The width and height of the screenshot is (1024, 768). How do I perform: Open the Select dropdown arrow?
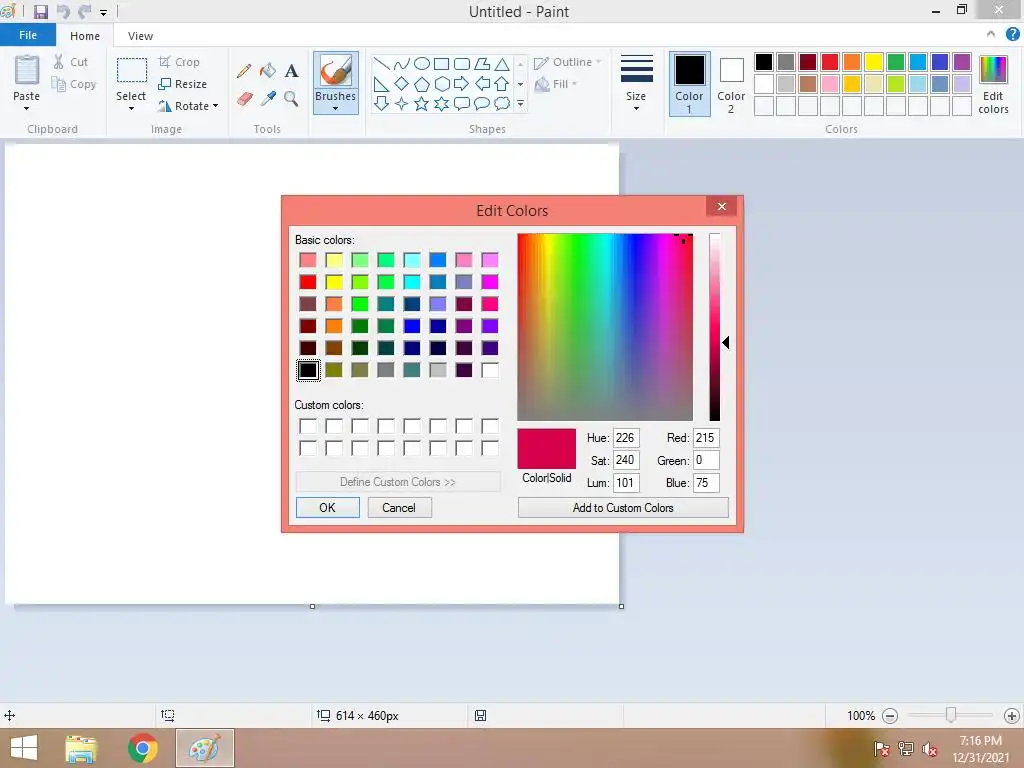click(131, 108)
